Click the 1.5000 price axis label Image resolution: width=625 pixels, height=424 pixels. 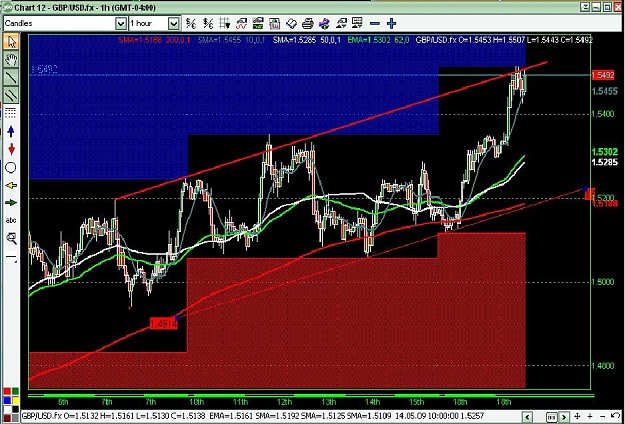603,282
